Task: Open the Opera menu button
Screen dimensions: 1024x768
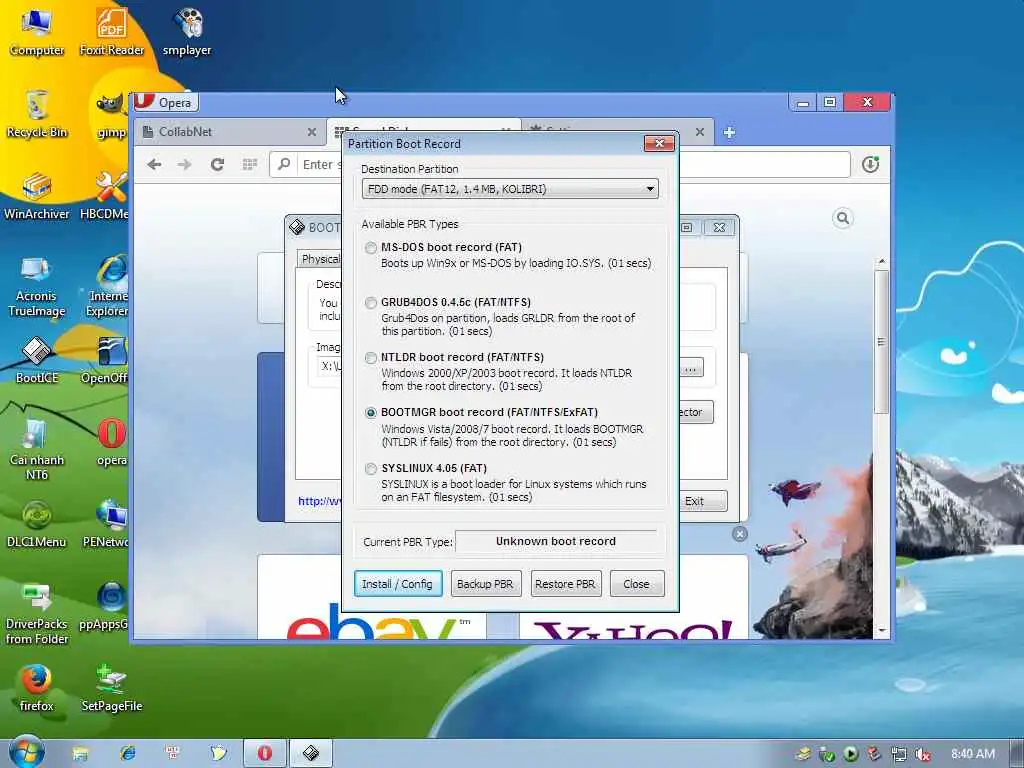Action: 166,103
